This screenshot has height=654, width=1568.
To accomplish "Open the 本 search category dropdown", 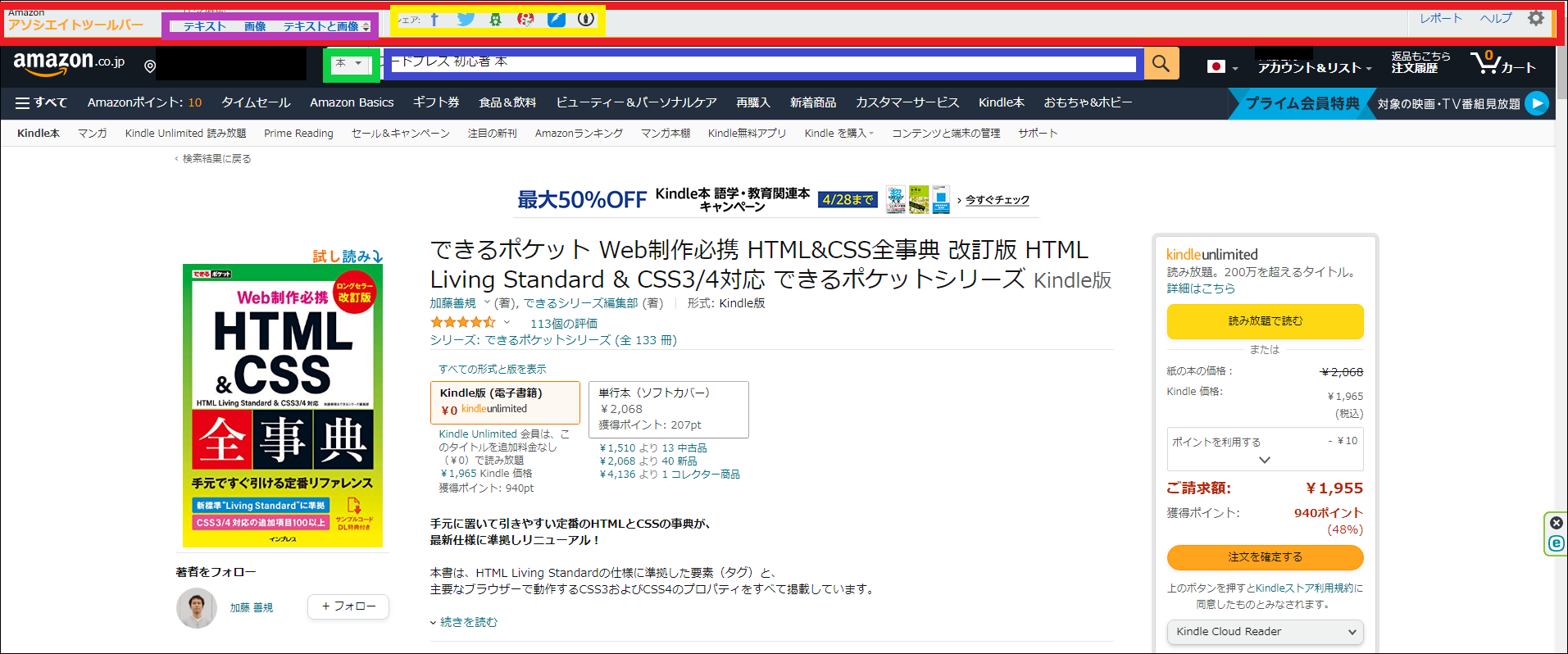I will 351,64.
